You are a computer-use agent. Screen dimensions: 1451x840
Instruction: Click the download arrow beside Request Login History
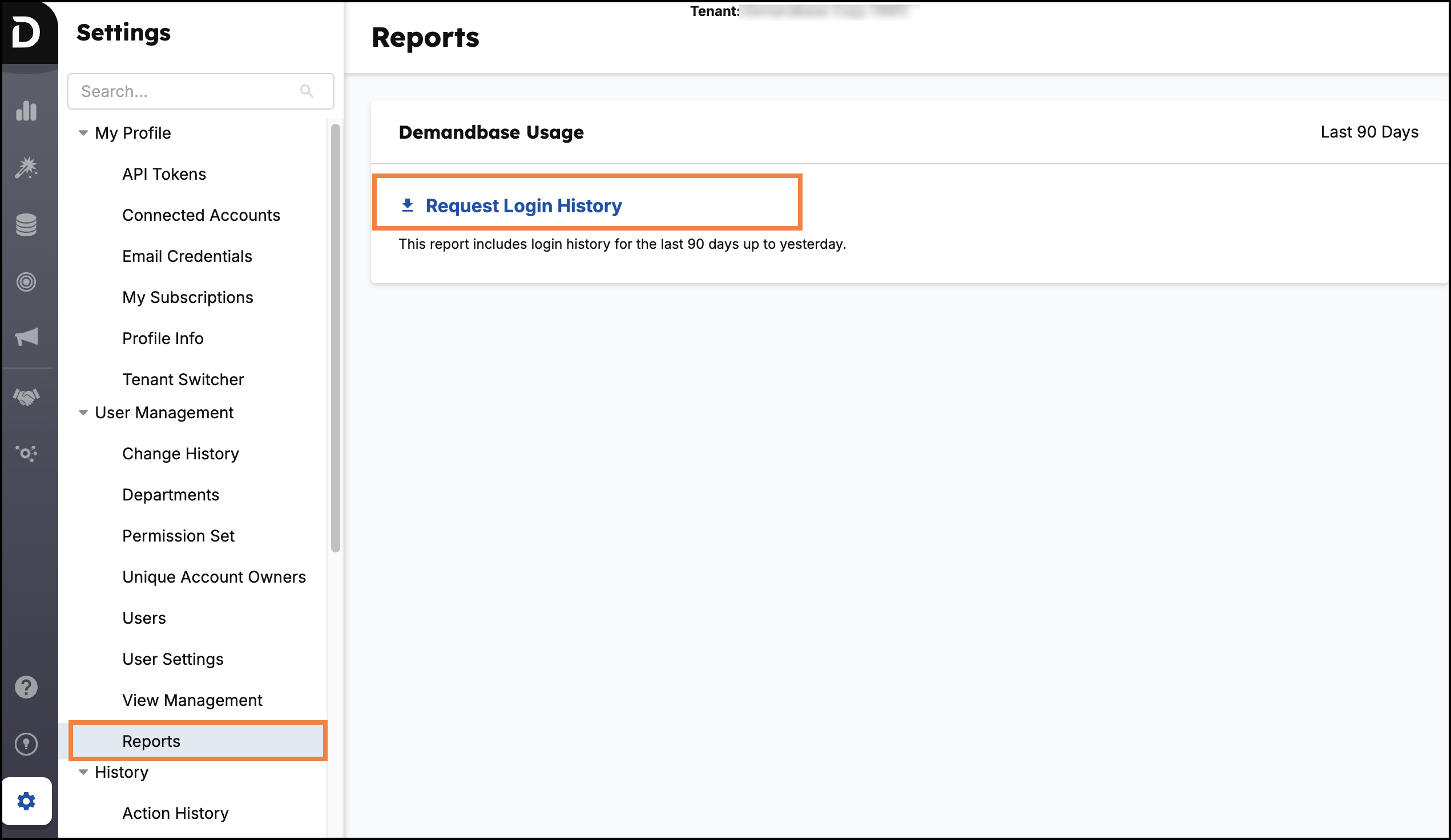408,205
